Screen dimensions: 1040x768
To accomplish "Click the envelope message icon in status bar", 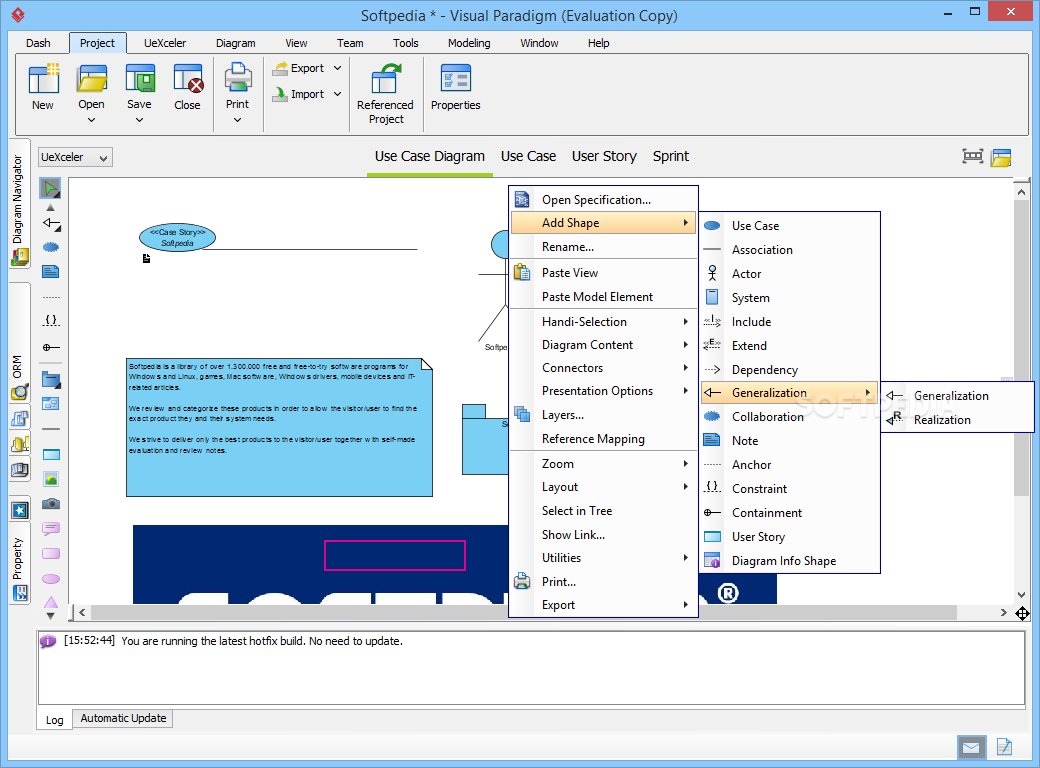I will 972,748.
